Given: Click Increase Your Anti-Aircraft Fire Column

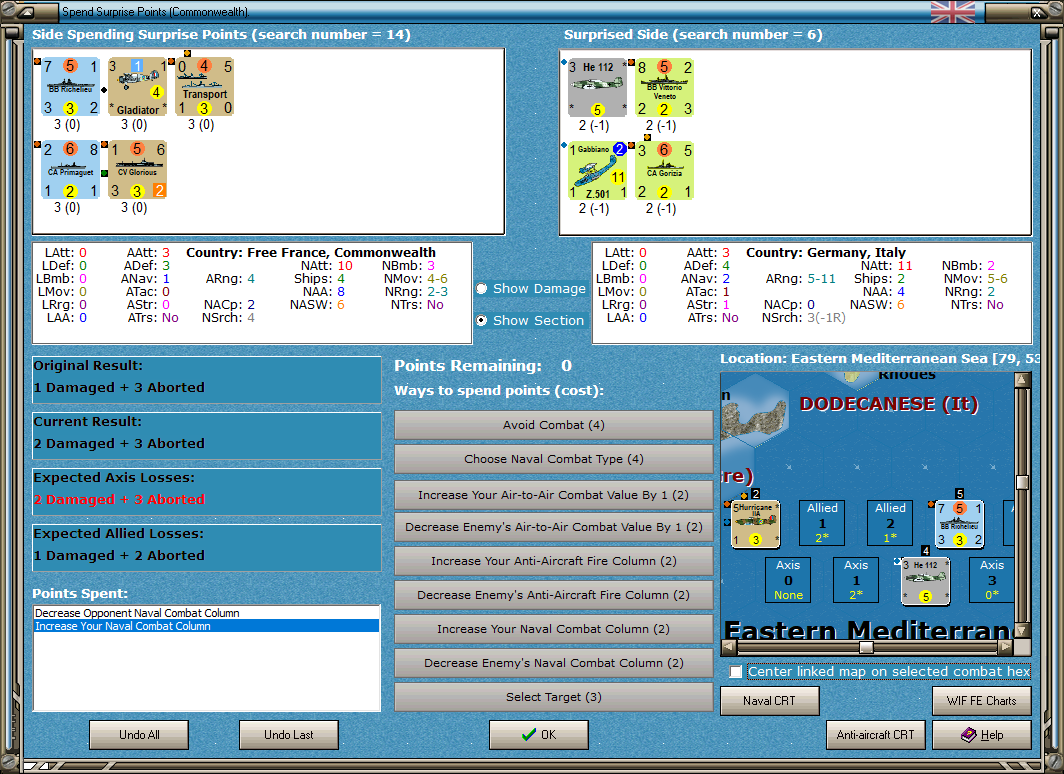Looking at the screenshot, I should tap(553, 561).
